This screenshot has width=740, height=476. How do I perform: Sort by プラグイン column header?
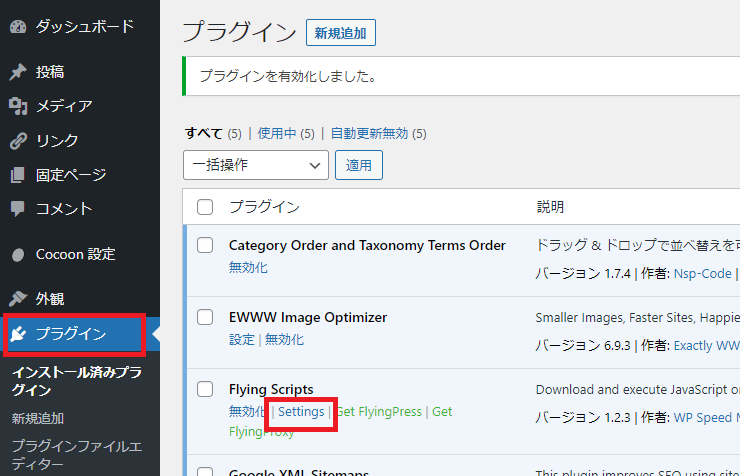[264, 207]
